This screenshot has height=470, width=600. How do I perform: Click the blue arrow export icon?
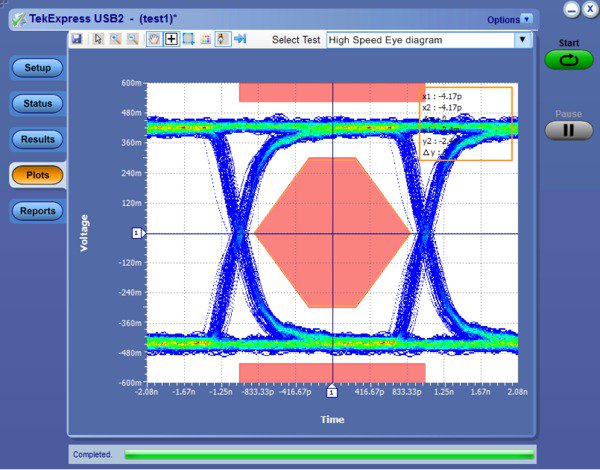click(x=240, y=40)
